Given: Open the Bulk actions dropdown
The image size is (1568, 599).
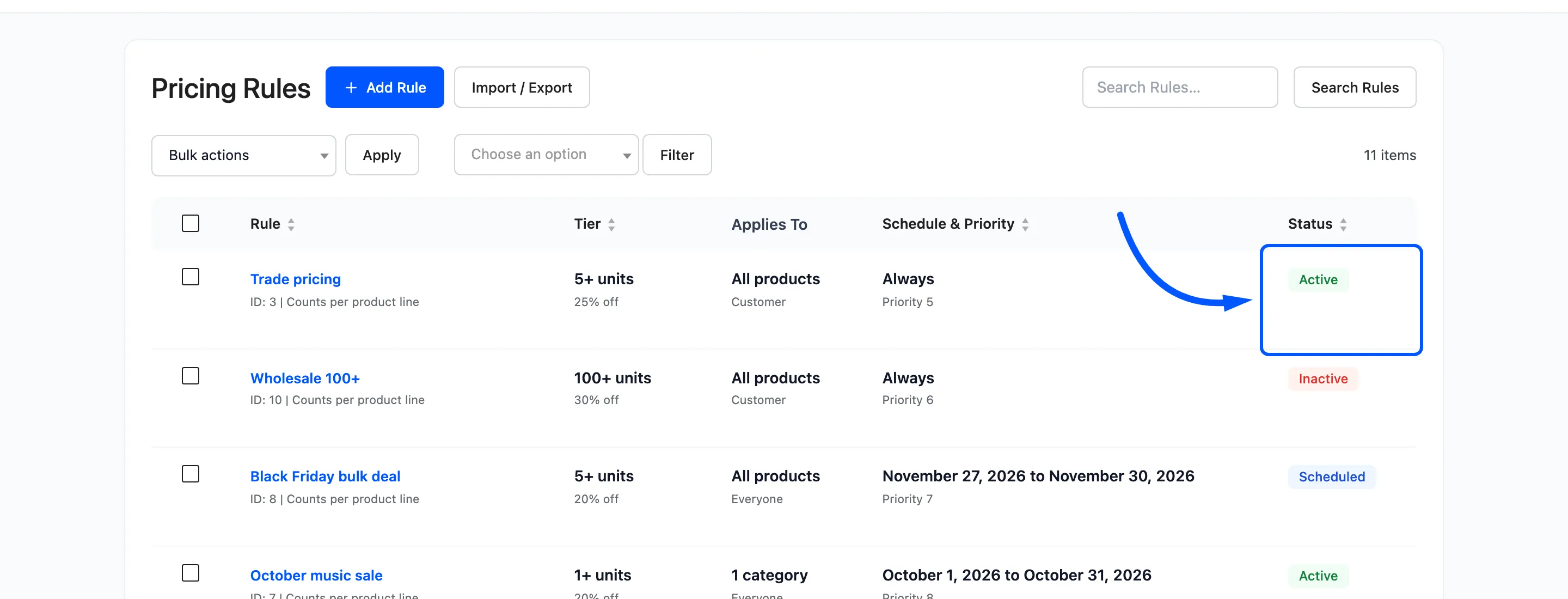Looking at the screenshot, I should click(243, 155).
